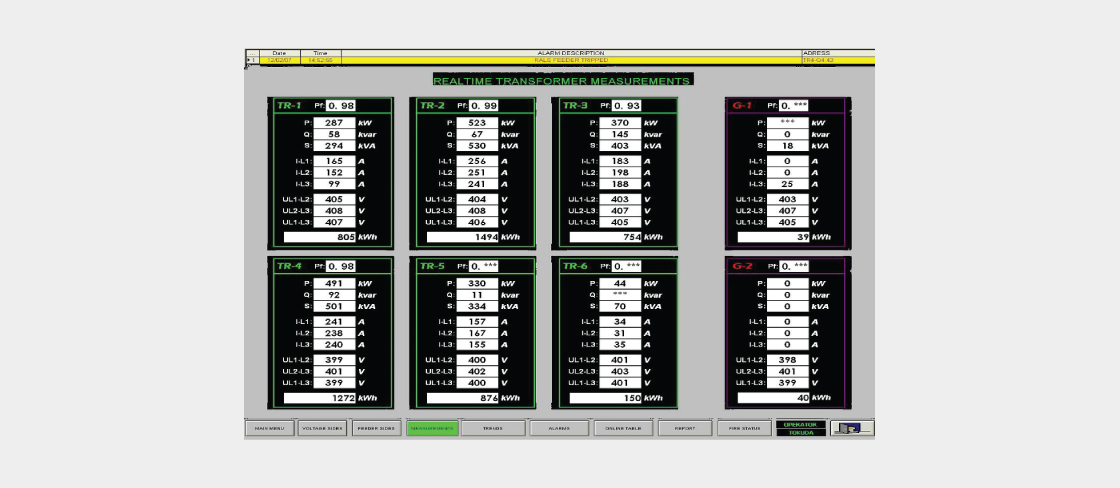Click TR-5 I-L2 current value 167
The width and height of the screenshot is (1120, 488).
point(477,333)
